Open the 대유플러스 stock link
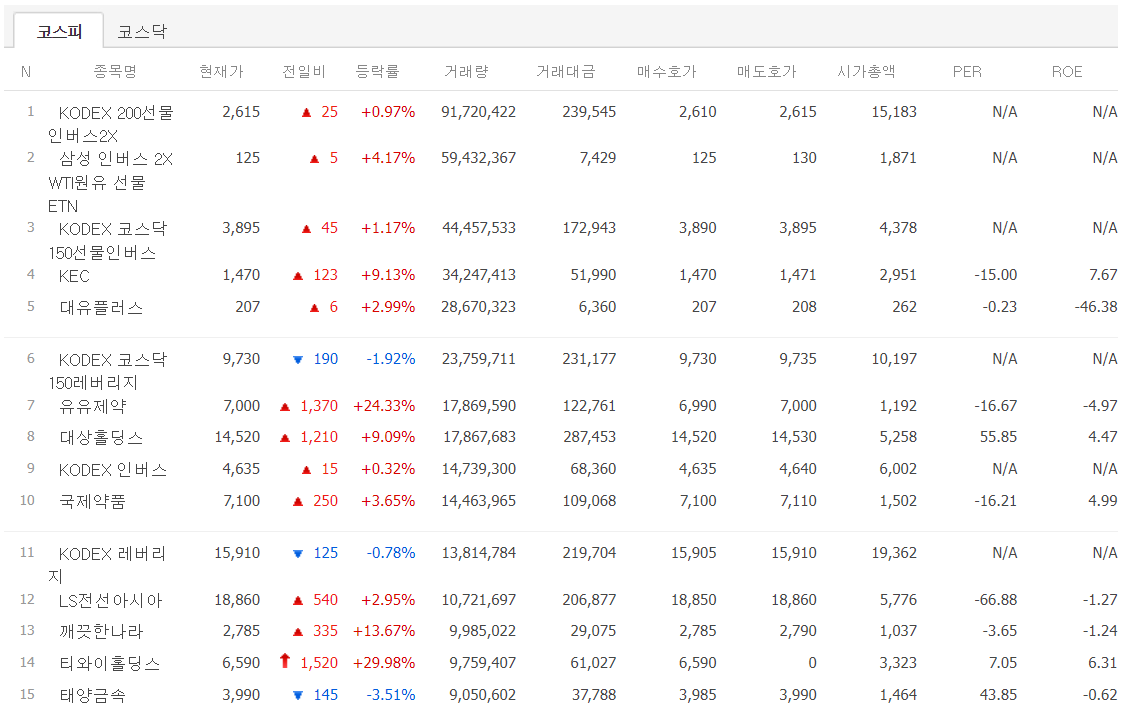This screenshot has height=721, width=1139. point(101,307)
